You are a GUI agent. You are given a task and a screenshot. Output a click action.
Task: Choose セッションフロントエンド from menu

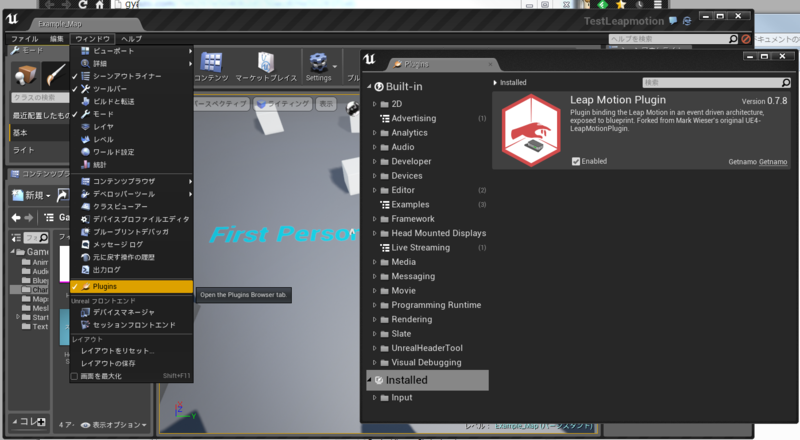click(x=132, y=325)
